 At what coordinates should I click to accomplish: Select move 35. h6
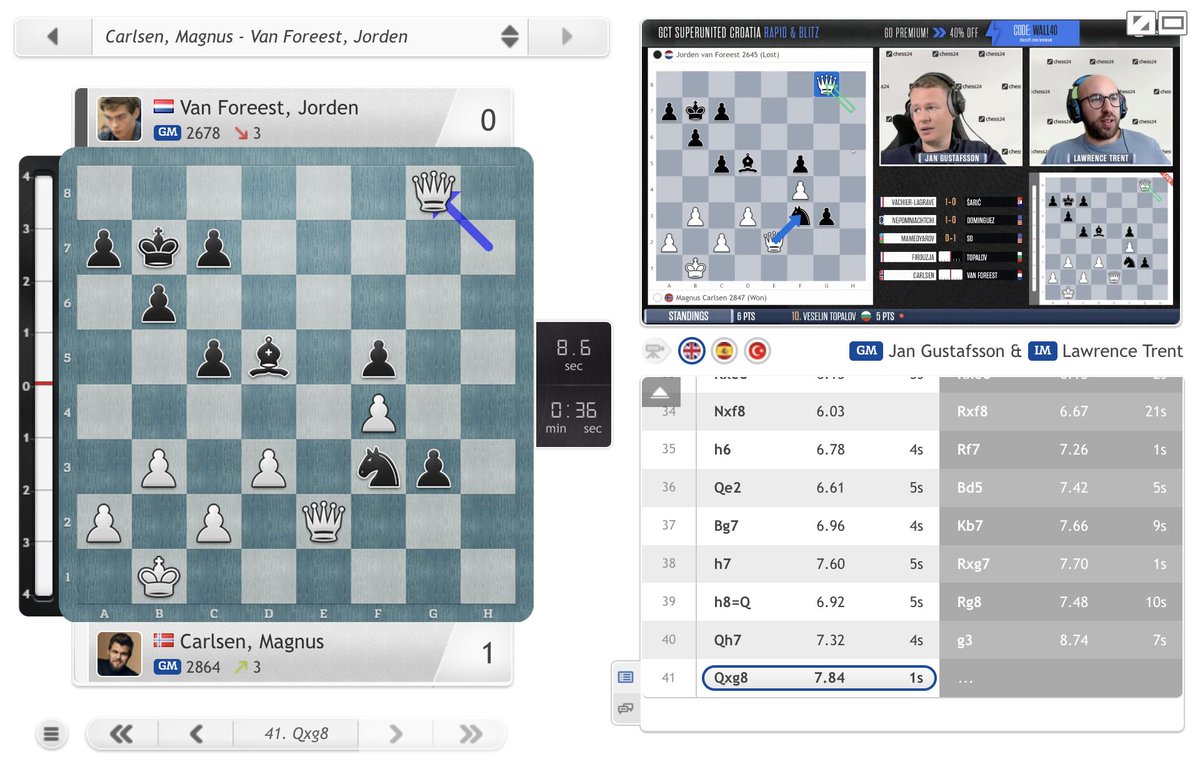click(x=817, y=449)
